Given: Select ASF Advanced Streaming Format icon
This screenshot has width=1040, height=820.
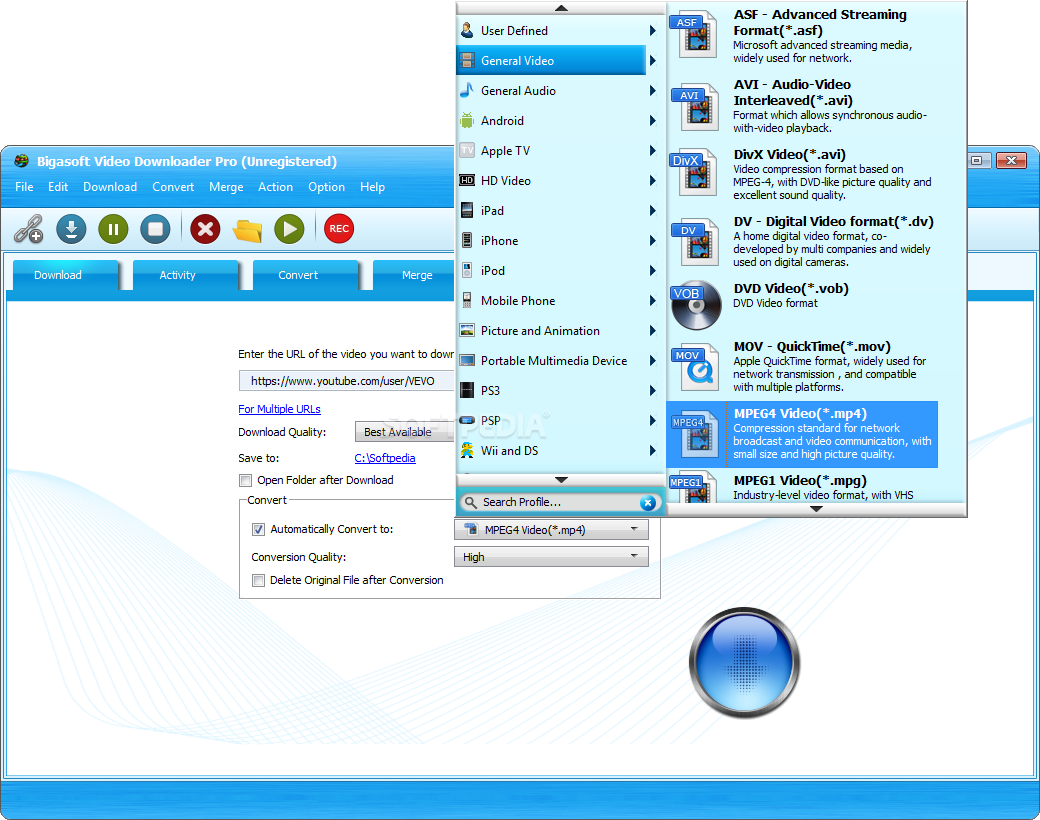Looking at the screenshot, I should pyautogui.click(x=695, y=34).
